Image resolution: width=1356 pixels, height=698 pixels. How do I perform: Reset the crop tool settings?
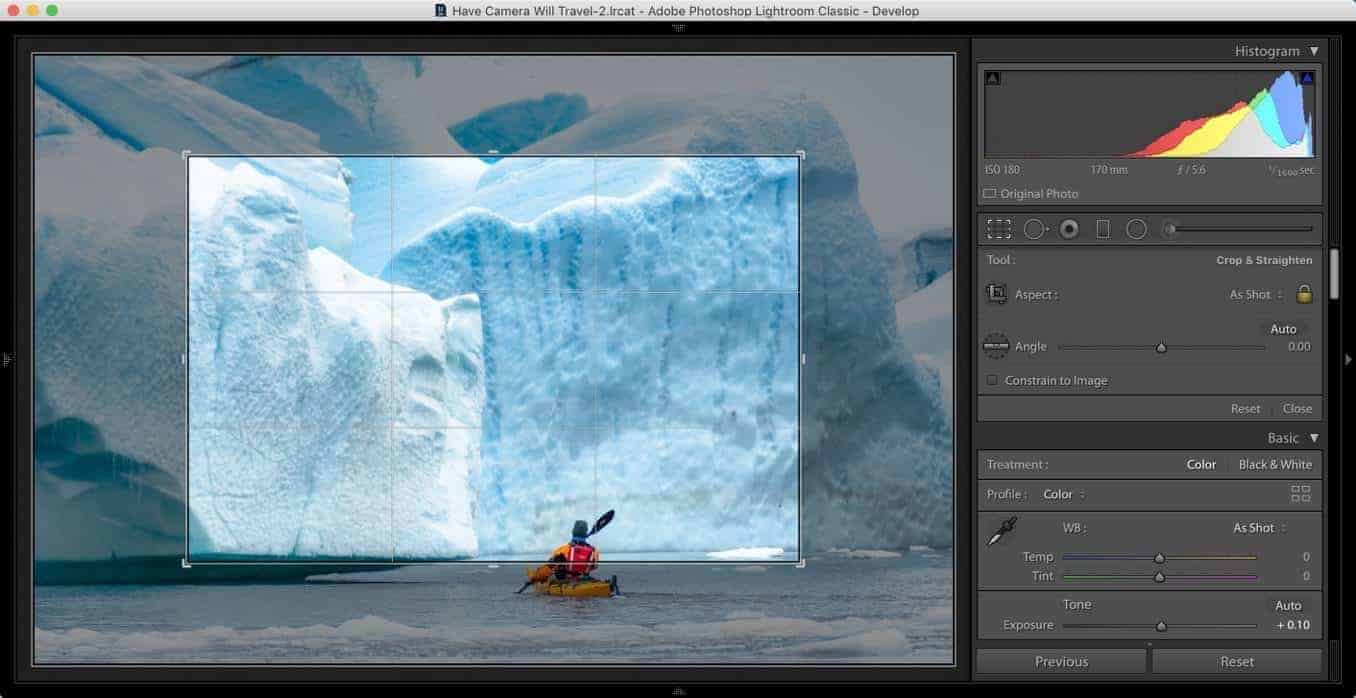click(1245, 408)
